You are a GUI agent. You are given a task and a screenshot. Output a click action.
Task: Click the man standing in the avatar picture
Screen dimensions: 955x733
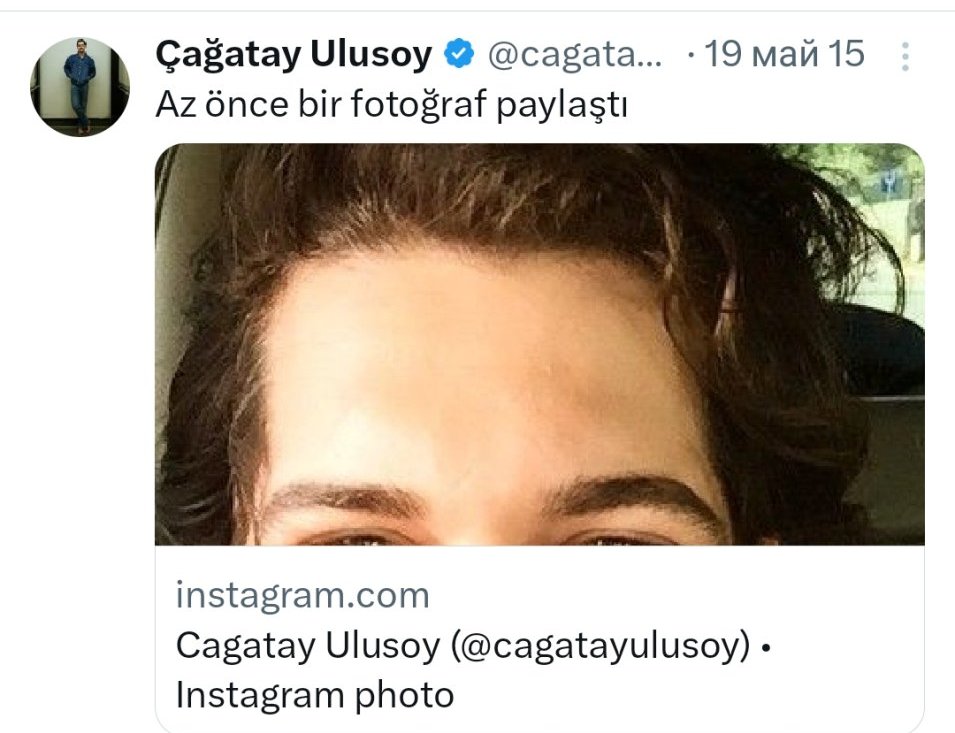pyautogui.click(x=80, y=85)
